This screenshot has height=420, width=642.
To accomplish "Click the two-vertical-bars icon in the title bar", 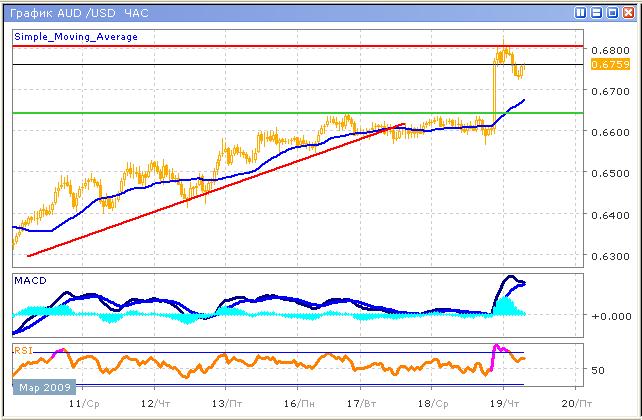I will pyautogui.click(x=582, y=13).
